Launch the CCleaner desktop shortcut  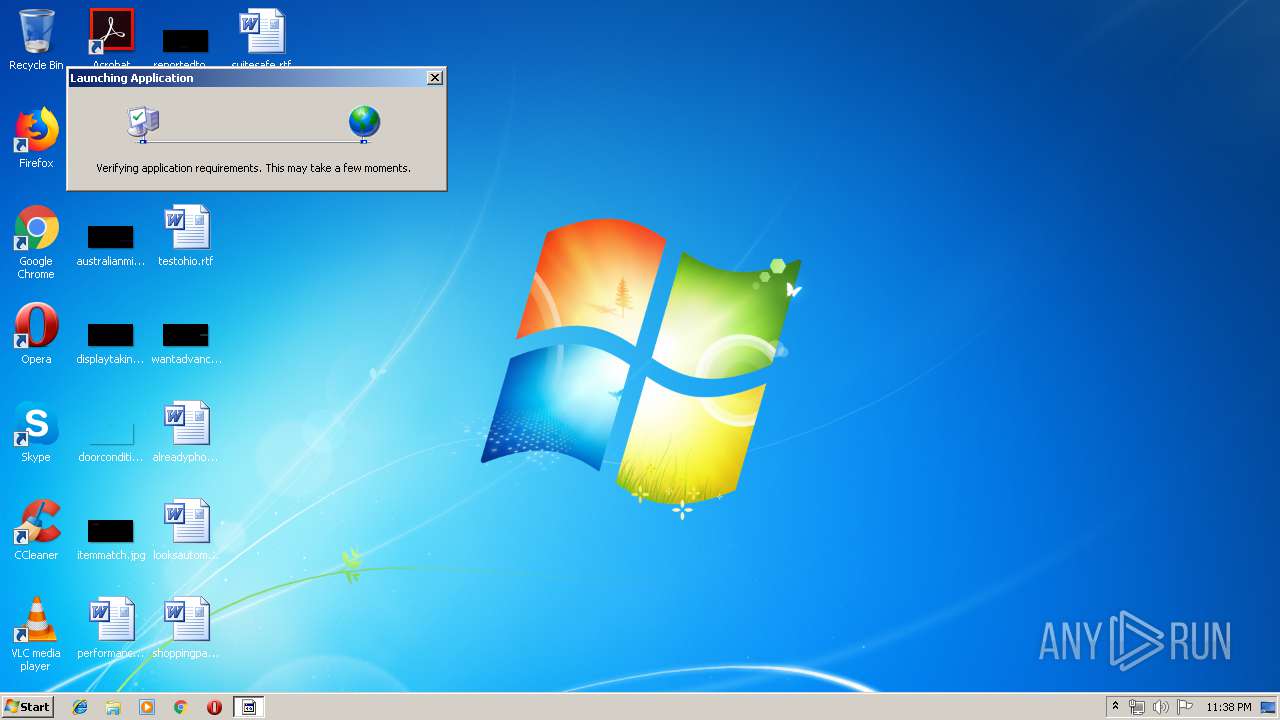tap(36, 530)
